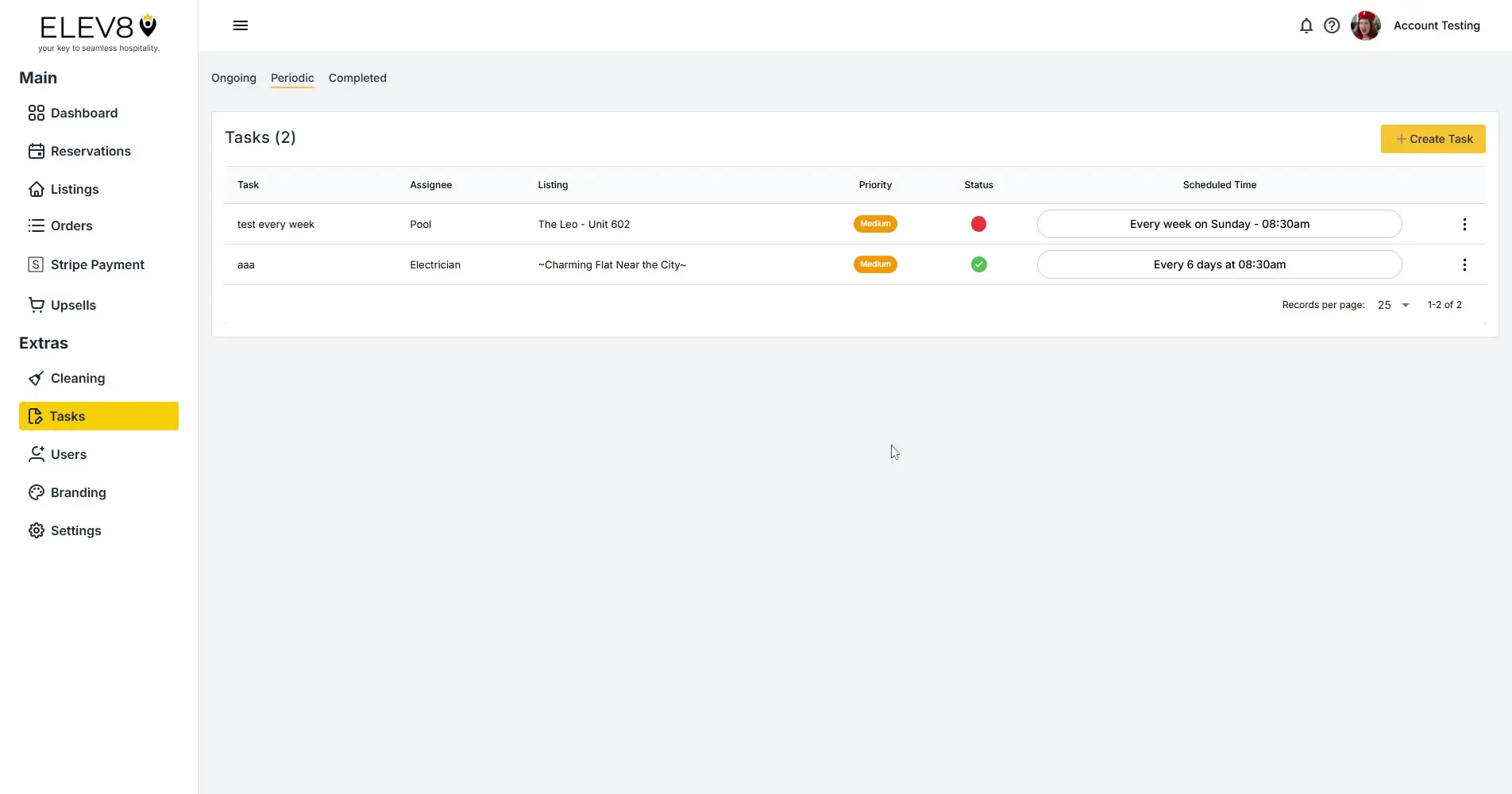Check the notification bell

[x=1306, y=25]
